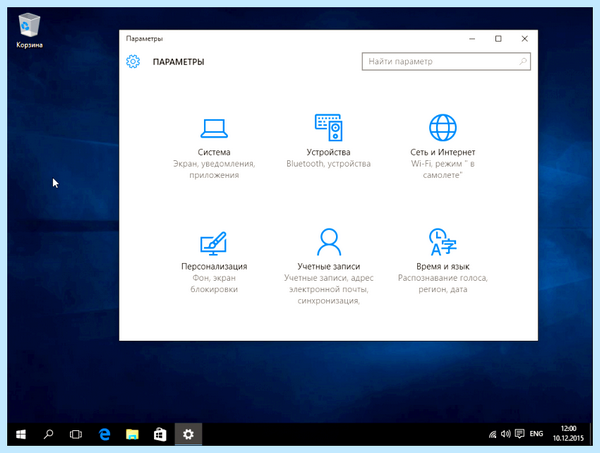
Task: Click the description Экран, уведомления, приложения
Action: (x=214, y=169)
